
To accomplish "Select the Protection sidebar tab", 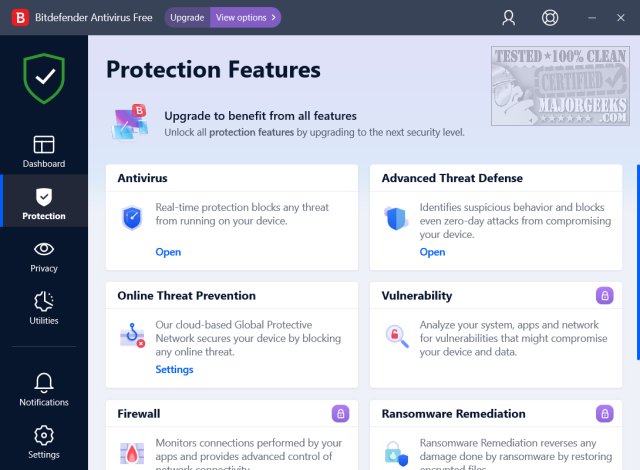I will click(44, 203).
